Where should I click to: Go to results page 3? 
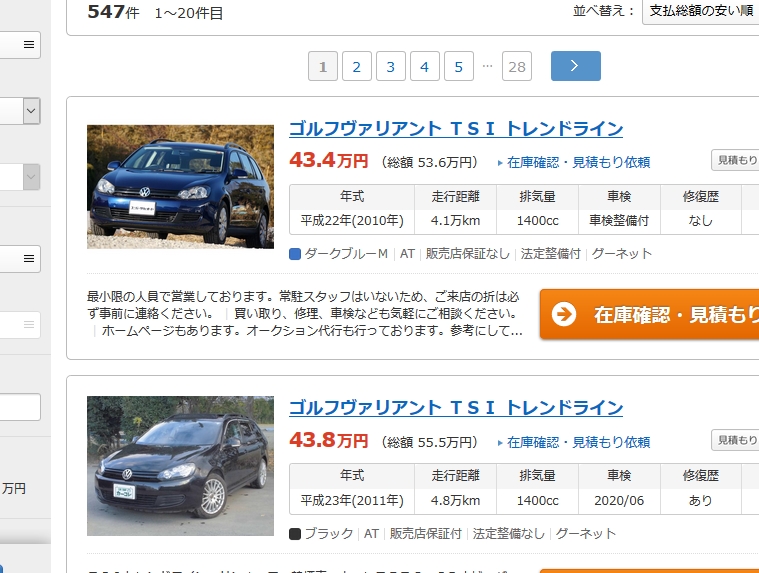[391, 66]
